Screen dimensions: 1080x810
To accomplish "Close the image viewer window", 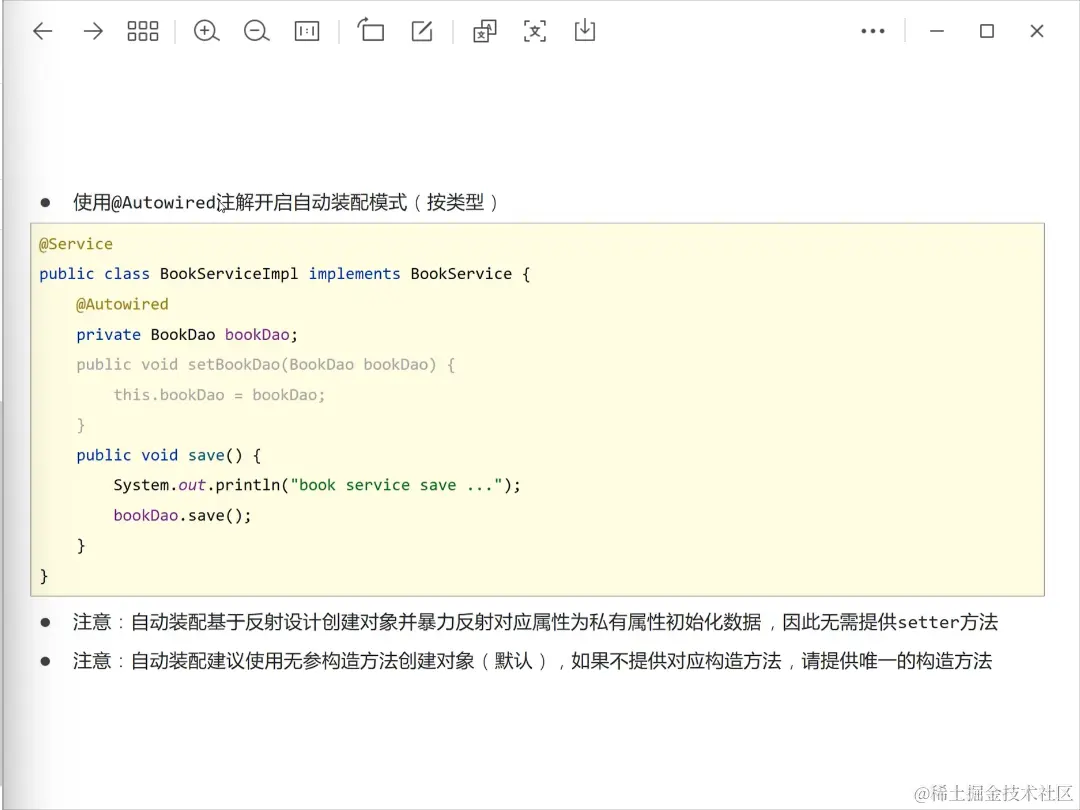I will [x=1037, y=31].
